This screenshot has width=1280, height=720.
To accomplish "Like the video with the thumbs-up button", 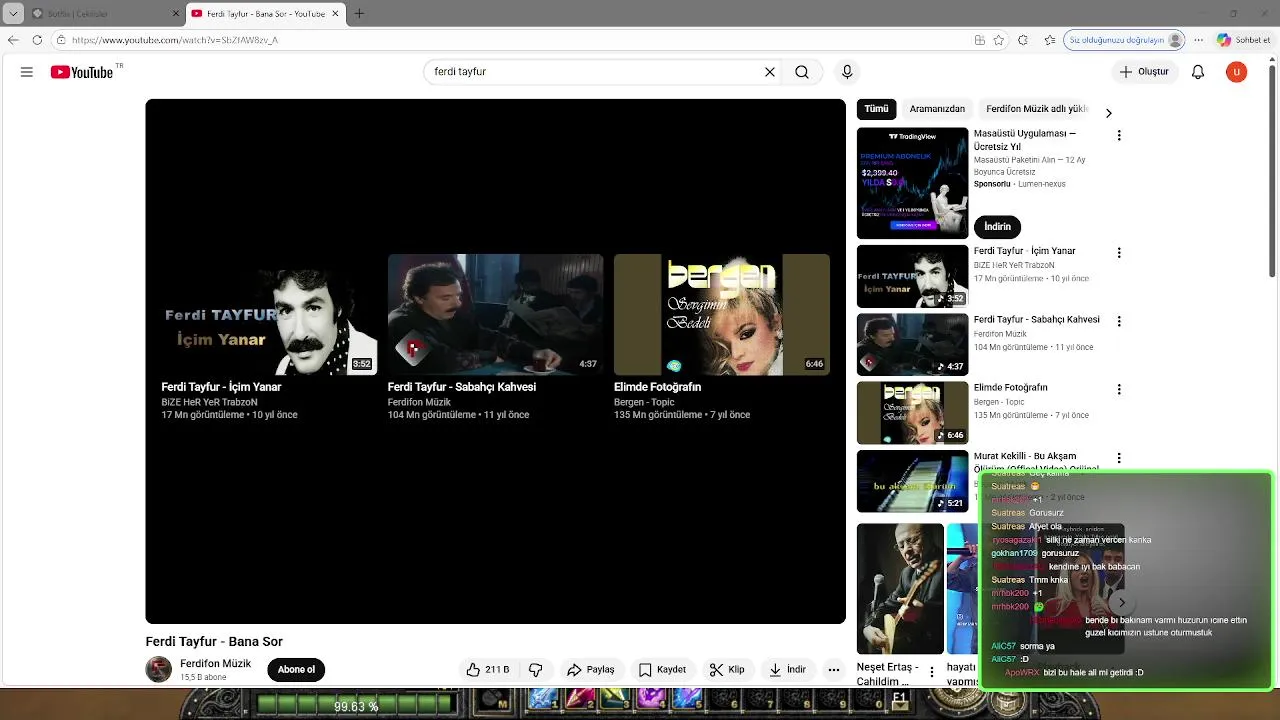I will (x=488, y=670).
